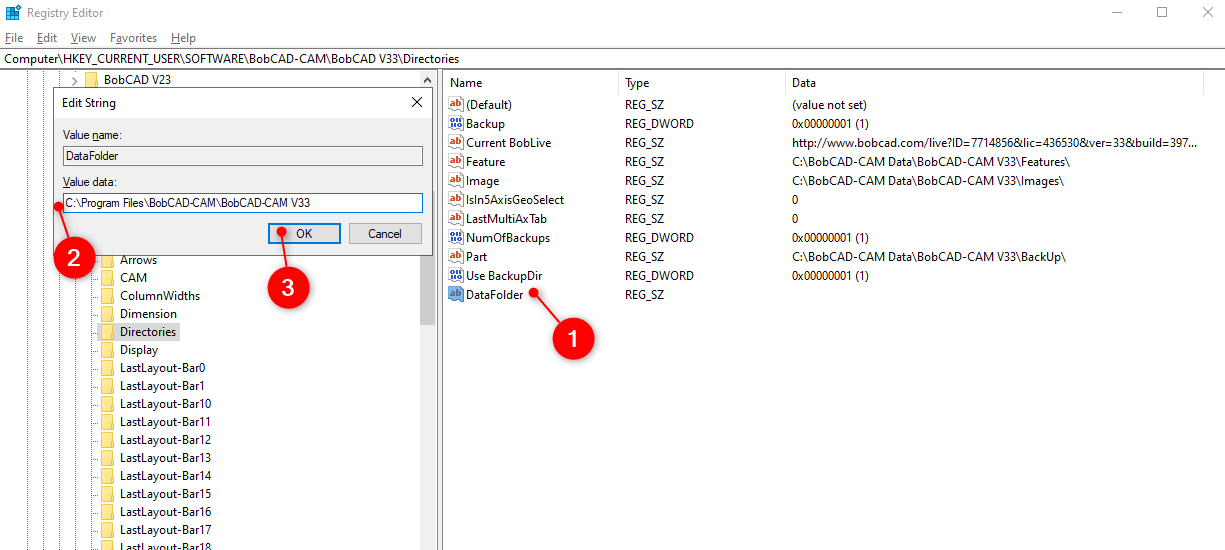
Task: Select the Directories key folder icon
Action: (x=108, y=332)
